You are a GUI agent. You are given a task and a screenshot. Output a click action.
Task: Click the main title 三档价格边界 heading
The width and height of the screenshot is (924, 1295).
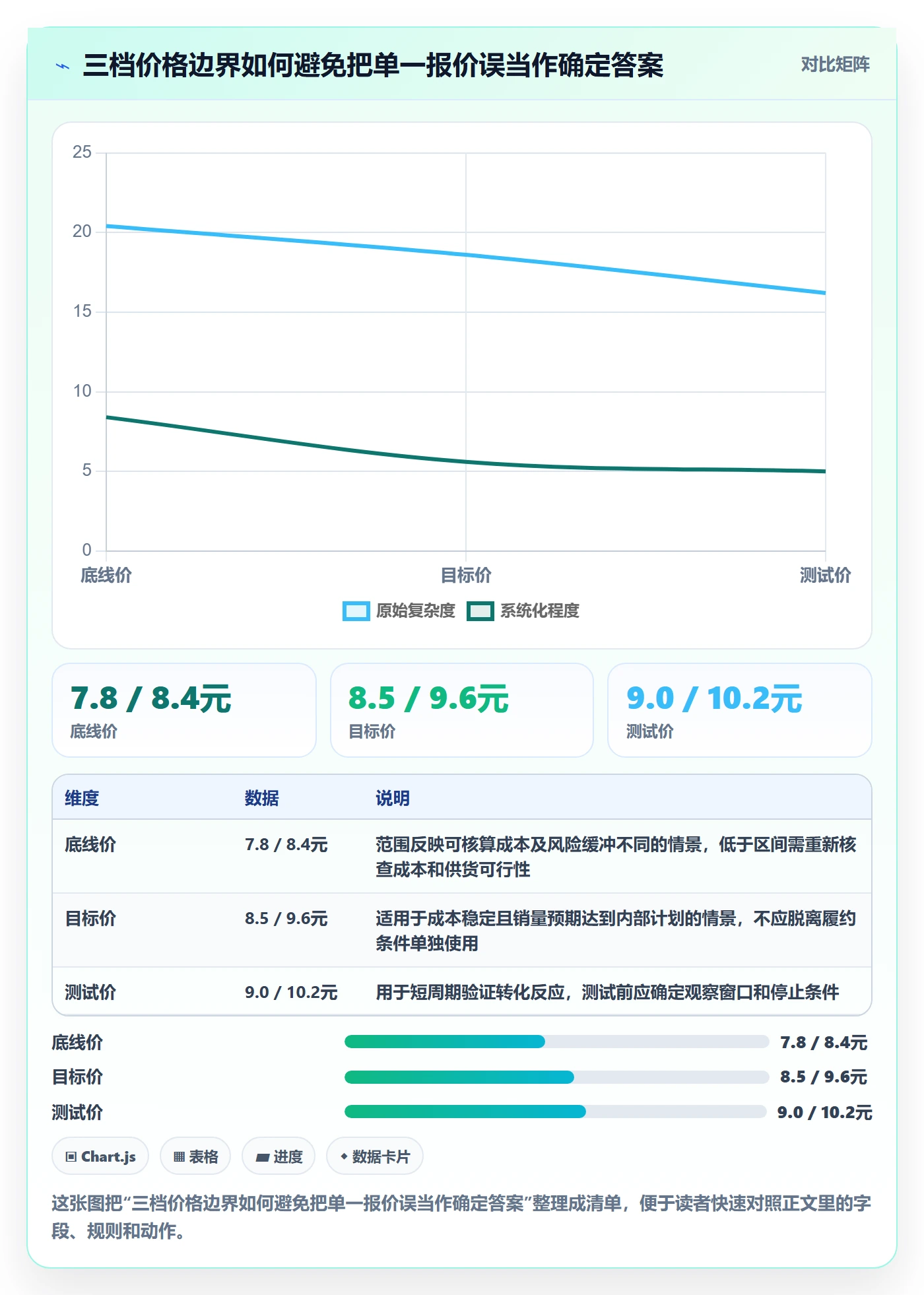click(x=374, y=65)
